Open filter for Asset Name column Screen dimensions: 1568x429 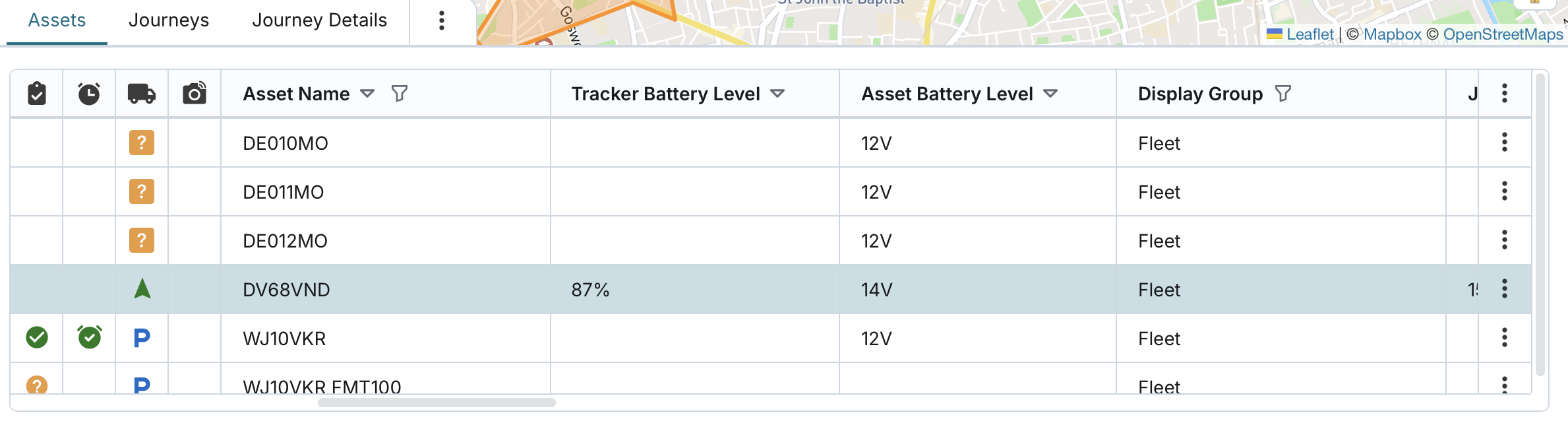399,94
